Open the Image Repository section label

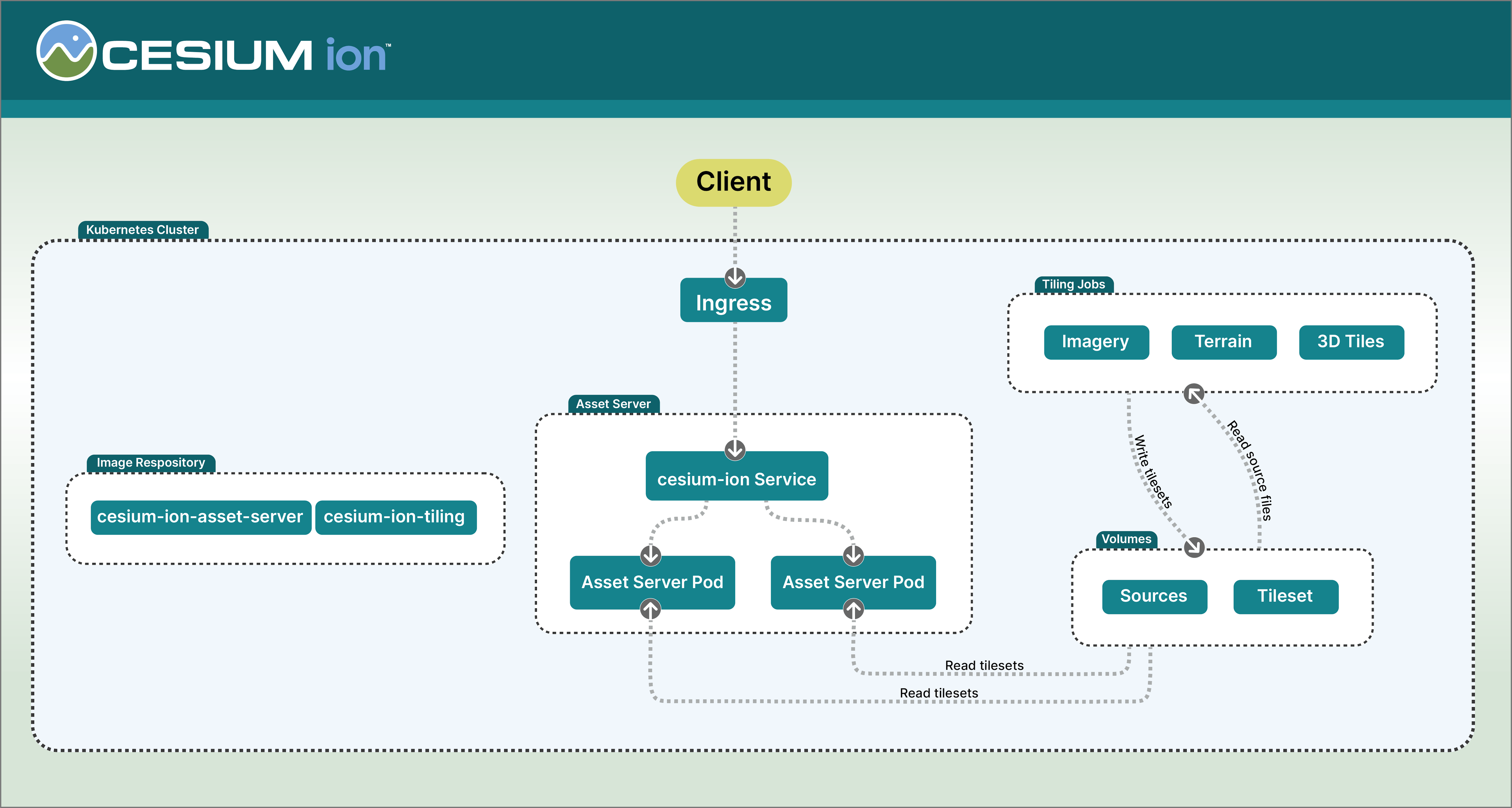coord(151,462)
